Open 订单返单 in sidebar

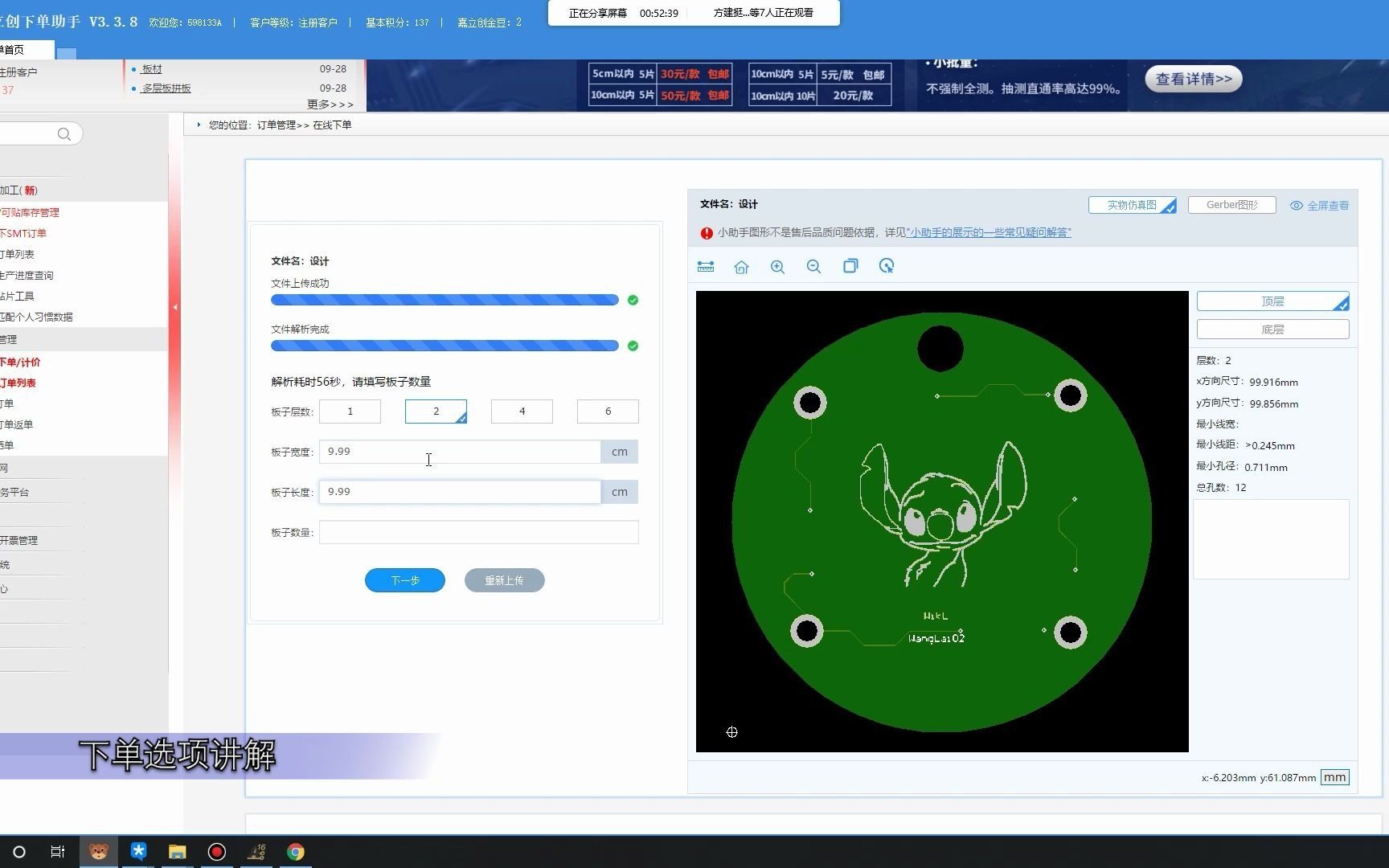[x=16, y=425]
